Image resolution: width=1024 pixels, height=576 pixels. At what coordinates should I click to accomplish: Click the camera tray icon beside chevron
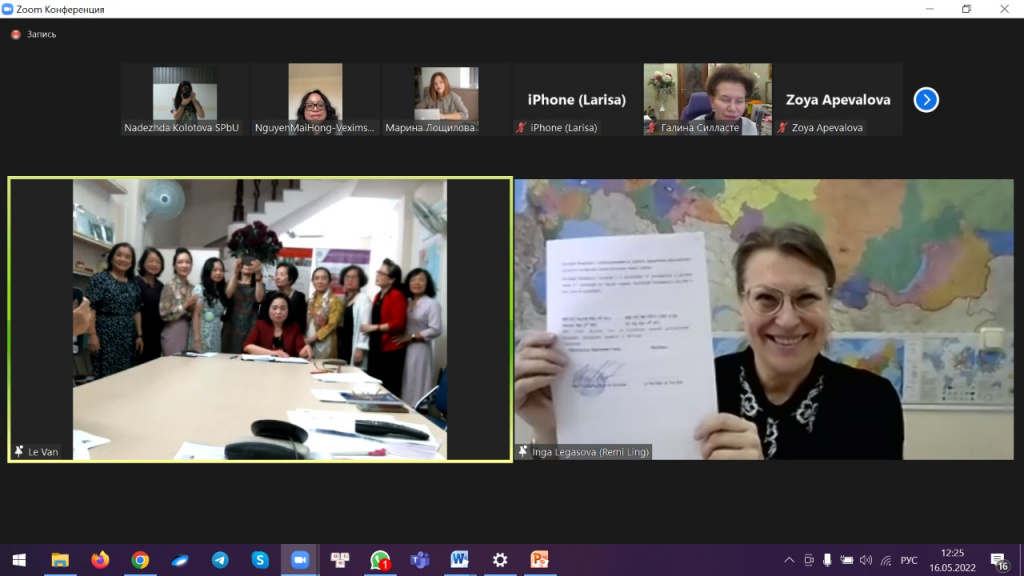click(808, 560)
